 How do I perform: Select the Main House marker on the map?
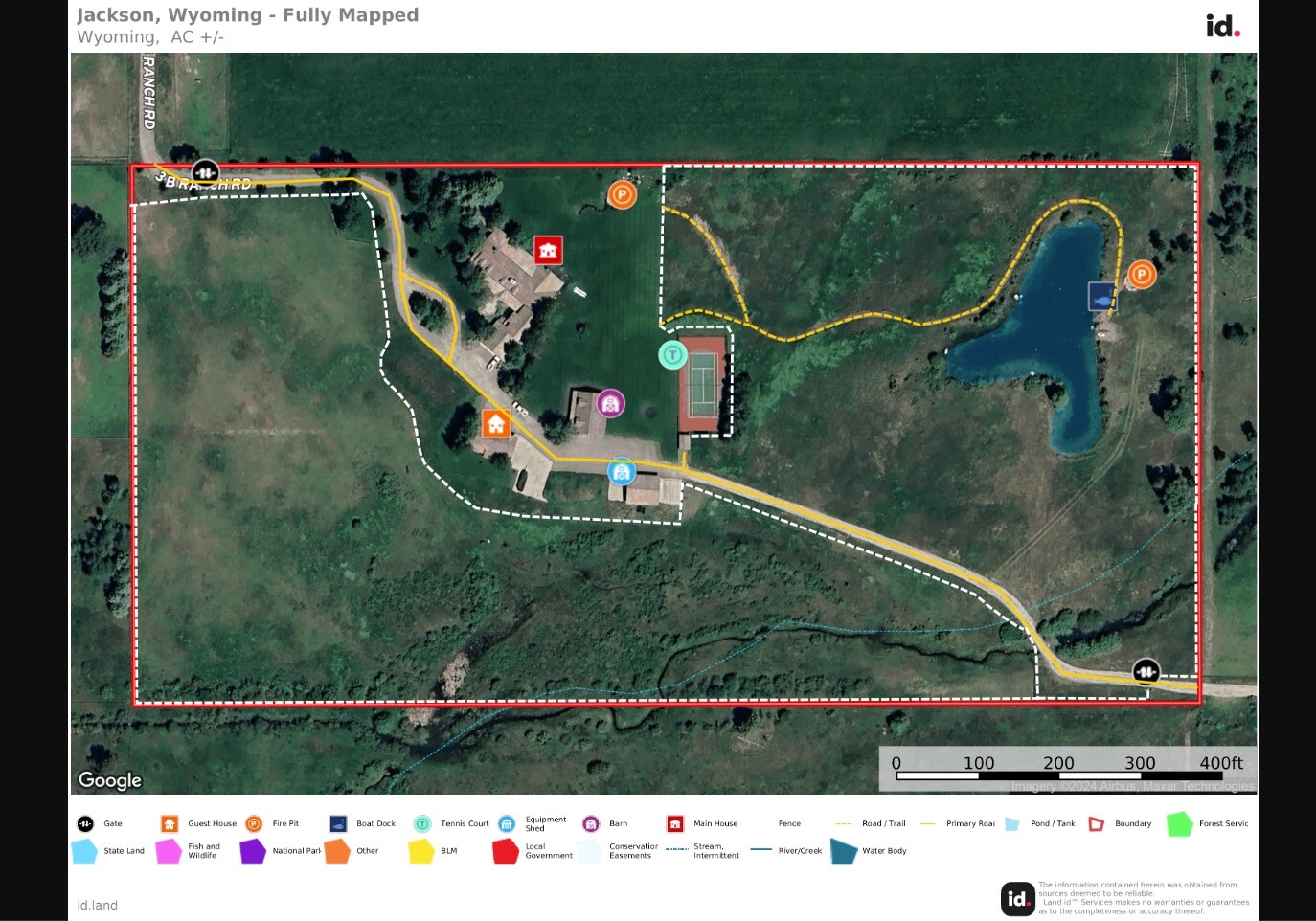(548, 249)
